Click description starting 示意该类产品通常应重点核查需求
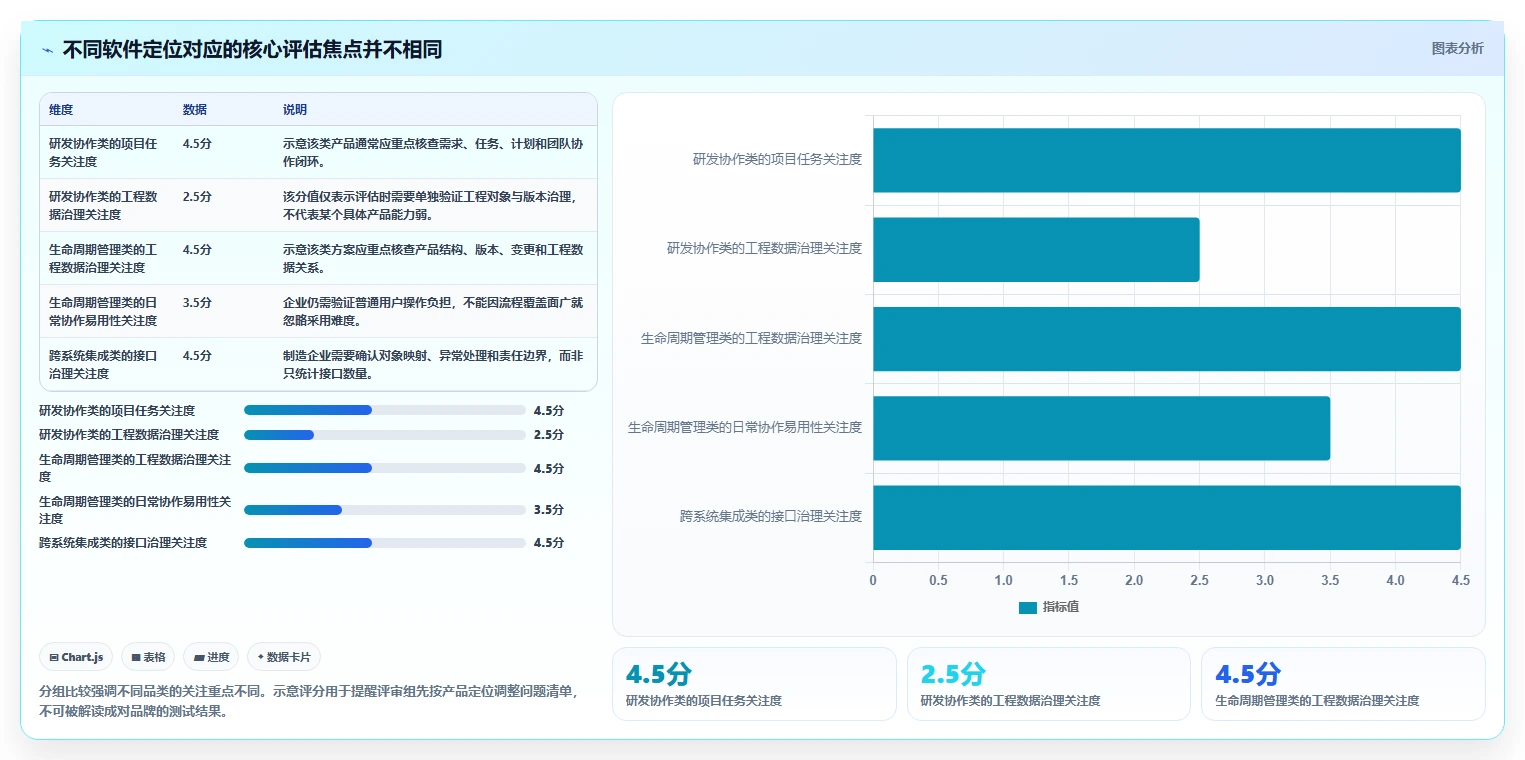Screen dimensions: 1525x760 [433, 152]
